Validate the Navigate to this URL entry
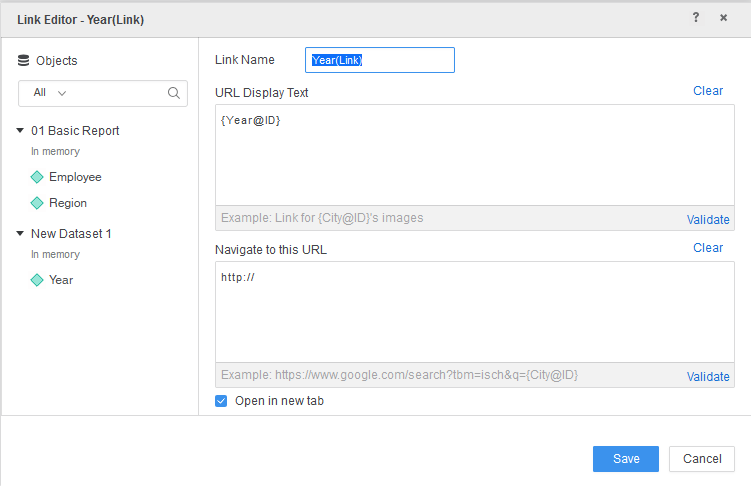 tap(707, 377)
